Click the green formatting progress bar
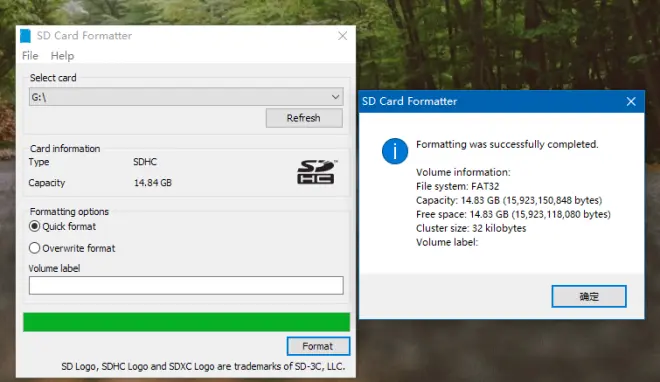 [186, 322]
